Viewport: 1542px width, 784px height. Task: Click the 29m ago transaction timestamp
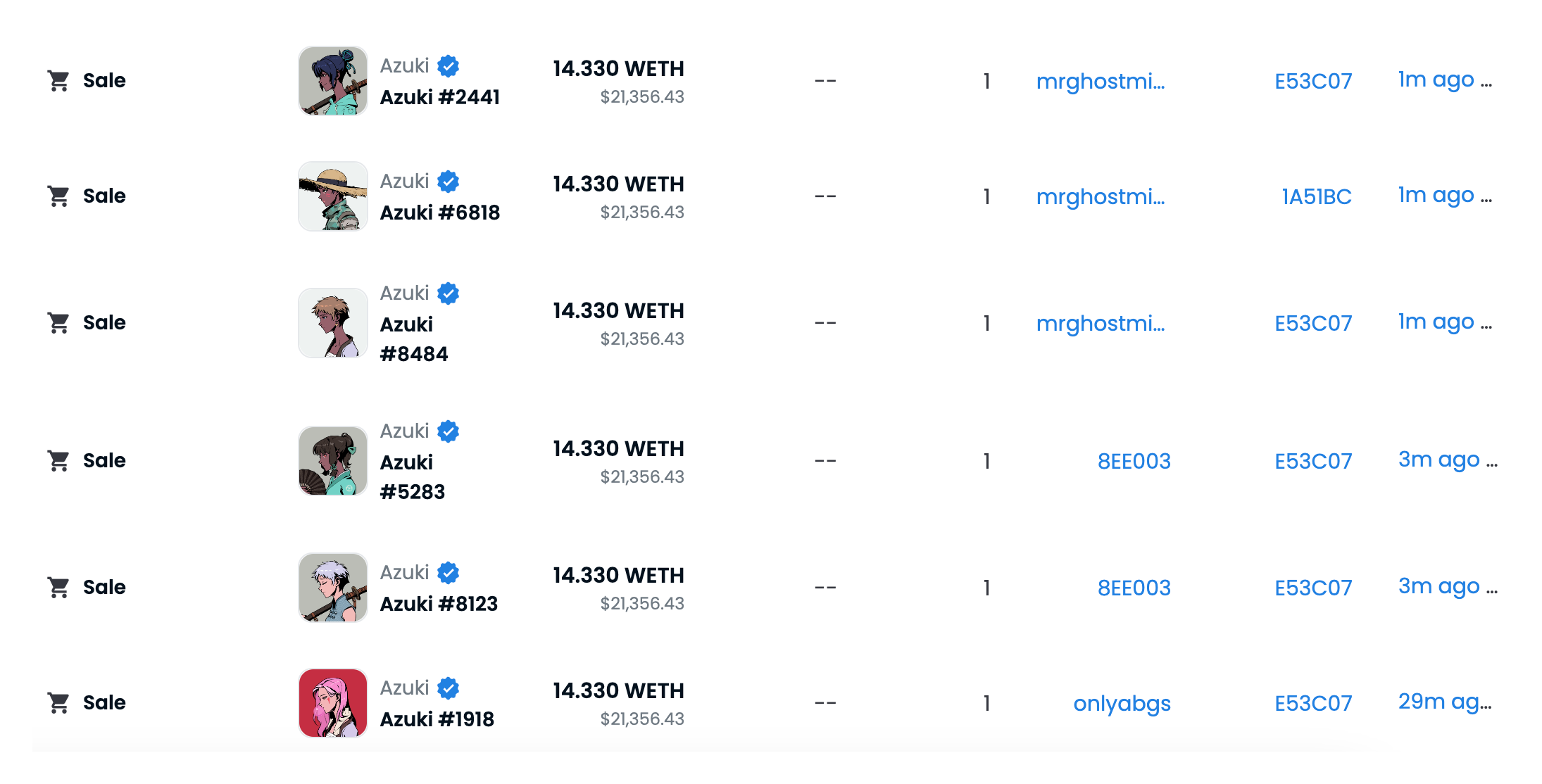[x=1443, y=702]
